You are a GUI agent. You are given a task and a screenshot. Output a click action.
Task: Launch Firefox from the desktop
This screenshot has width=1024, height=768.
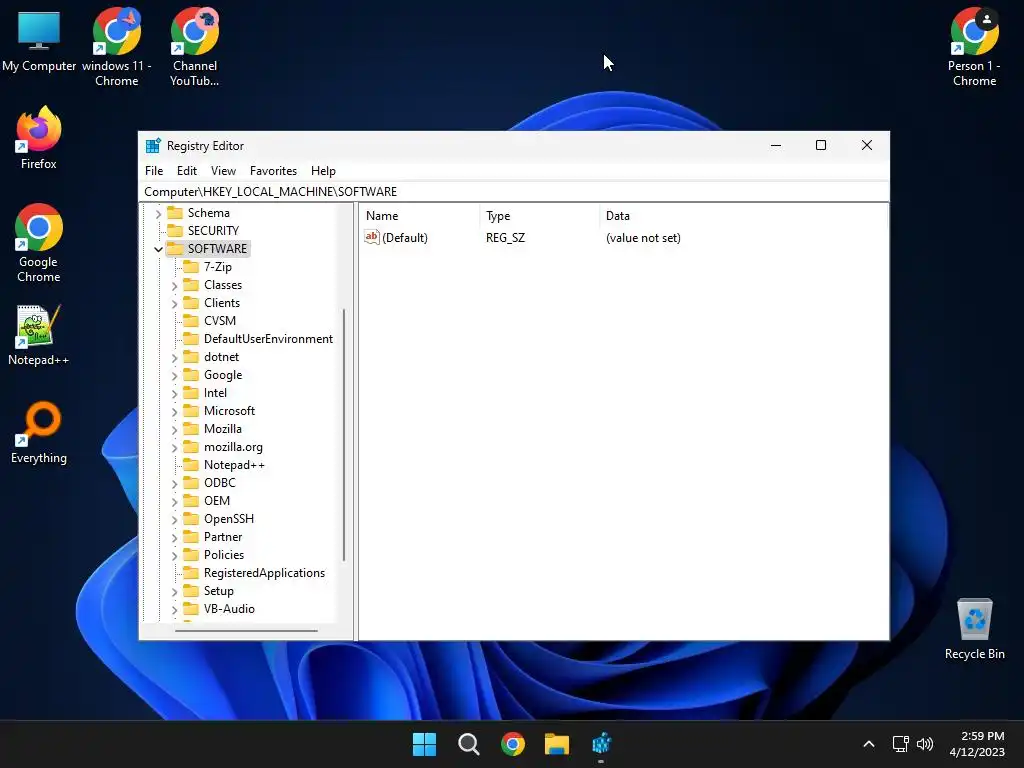pyautogui.click(x=39, y=138)
